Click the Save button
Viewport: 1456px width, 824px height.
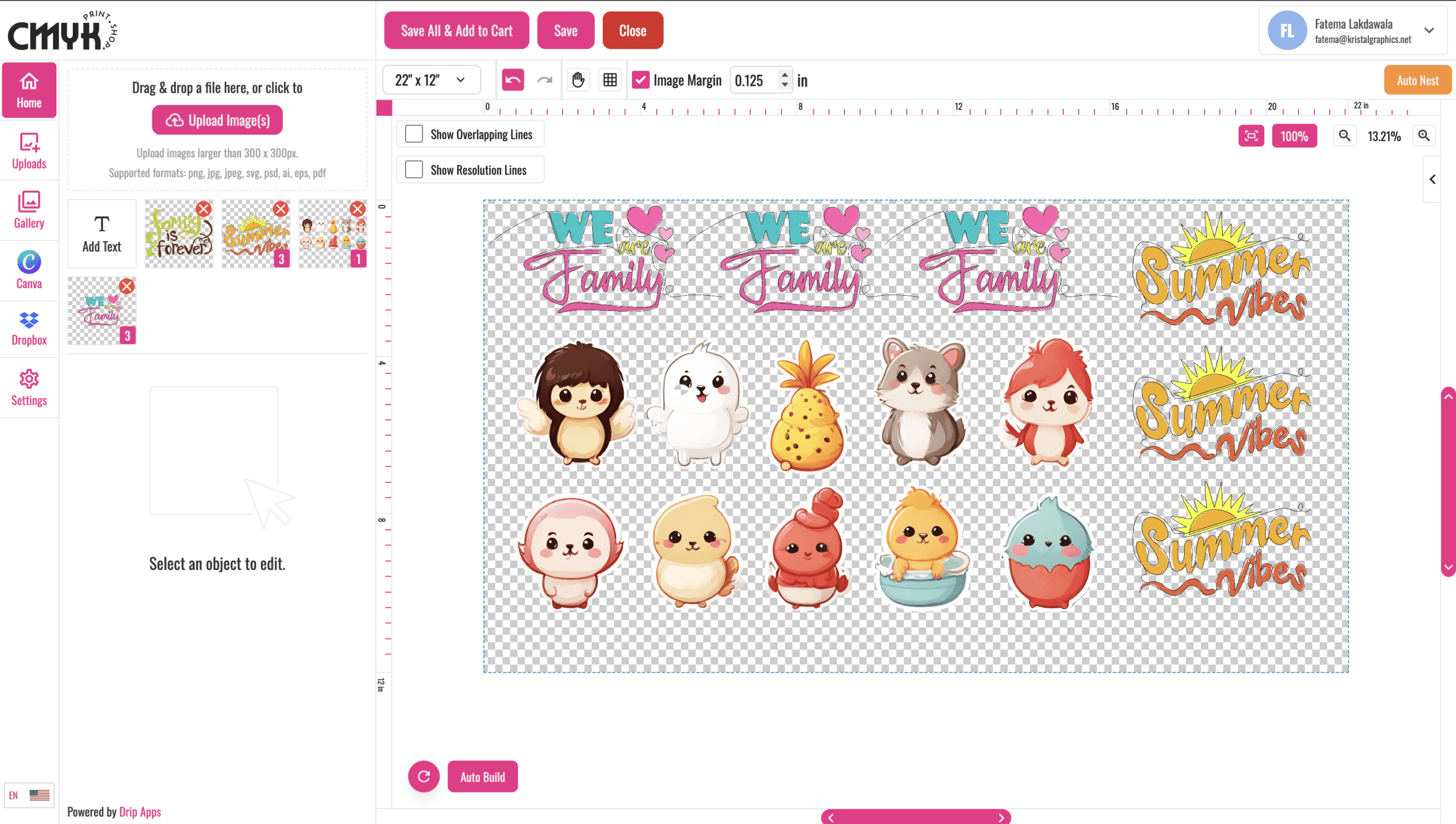pos(565,31)
